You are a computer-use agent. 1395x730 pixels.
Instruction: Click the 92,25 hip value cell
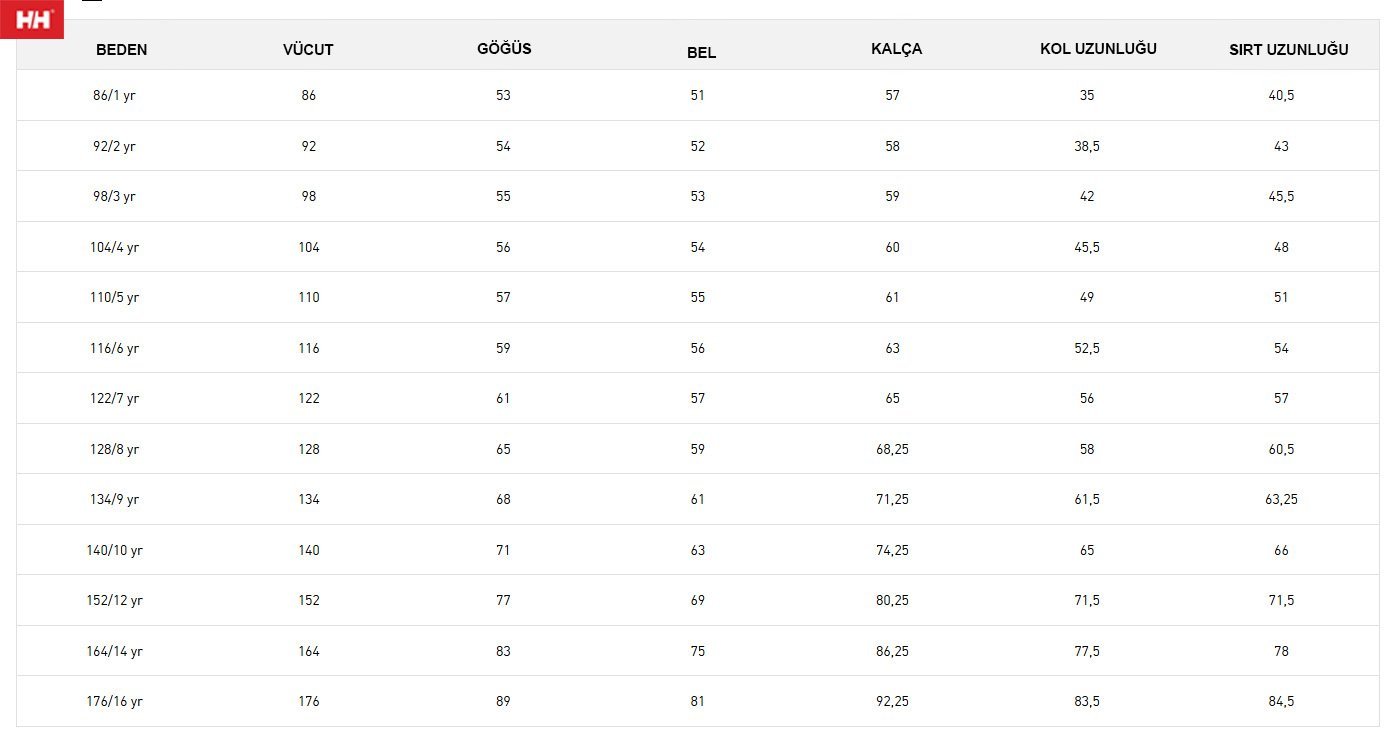tap(892, 701)
